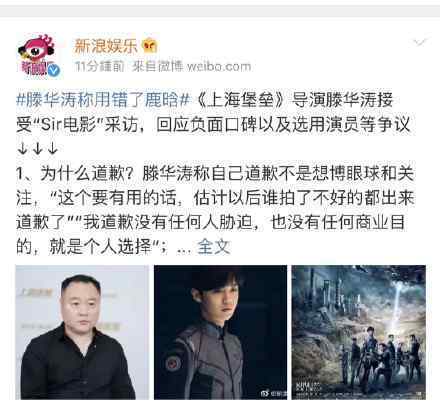Click the ↓↓↓ arrows line
The image size is (440, 406).
(37, 149)
